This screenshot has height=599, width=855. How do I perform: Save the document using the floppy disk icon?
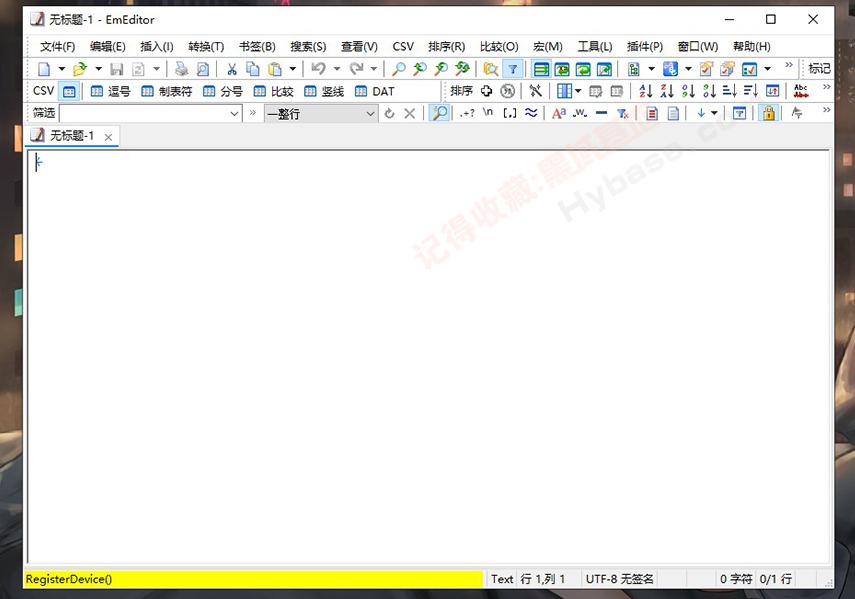click(117, 69)
